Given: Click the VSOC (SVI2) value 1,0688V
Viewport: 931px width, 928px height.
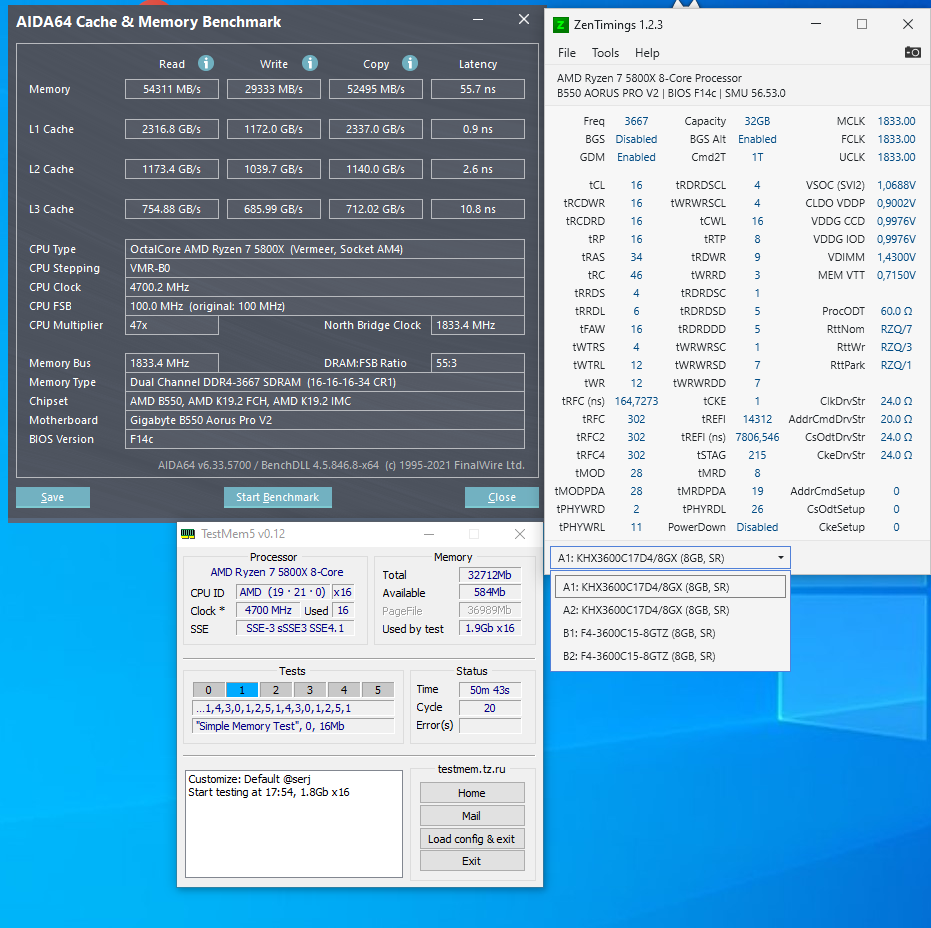Looking at the screenshot, I should [896, 185].
